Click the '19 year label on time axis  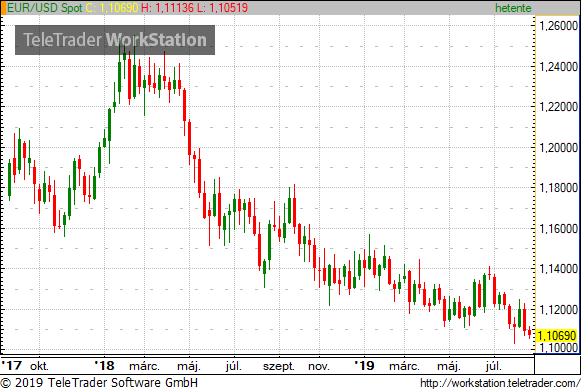[x=364, y=366]
